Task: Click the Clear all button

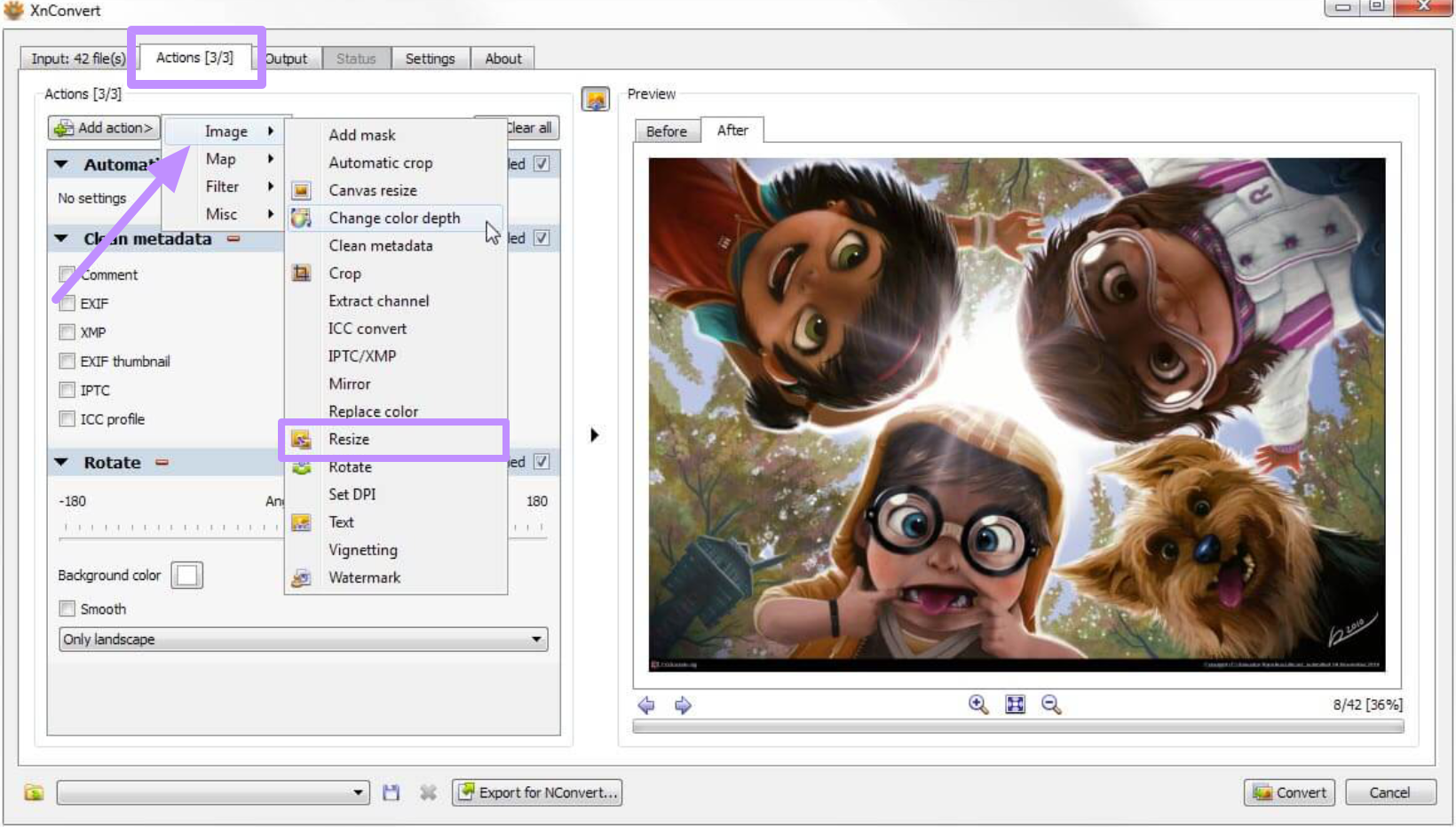Action: (529, 128)
